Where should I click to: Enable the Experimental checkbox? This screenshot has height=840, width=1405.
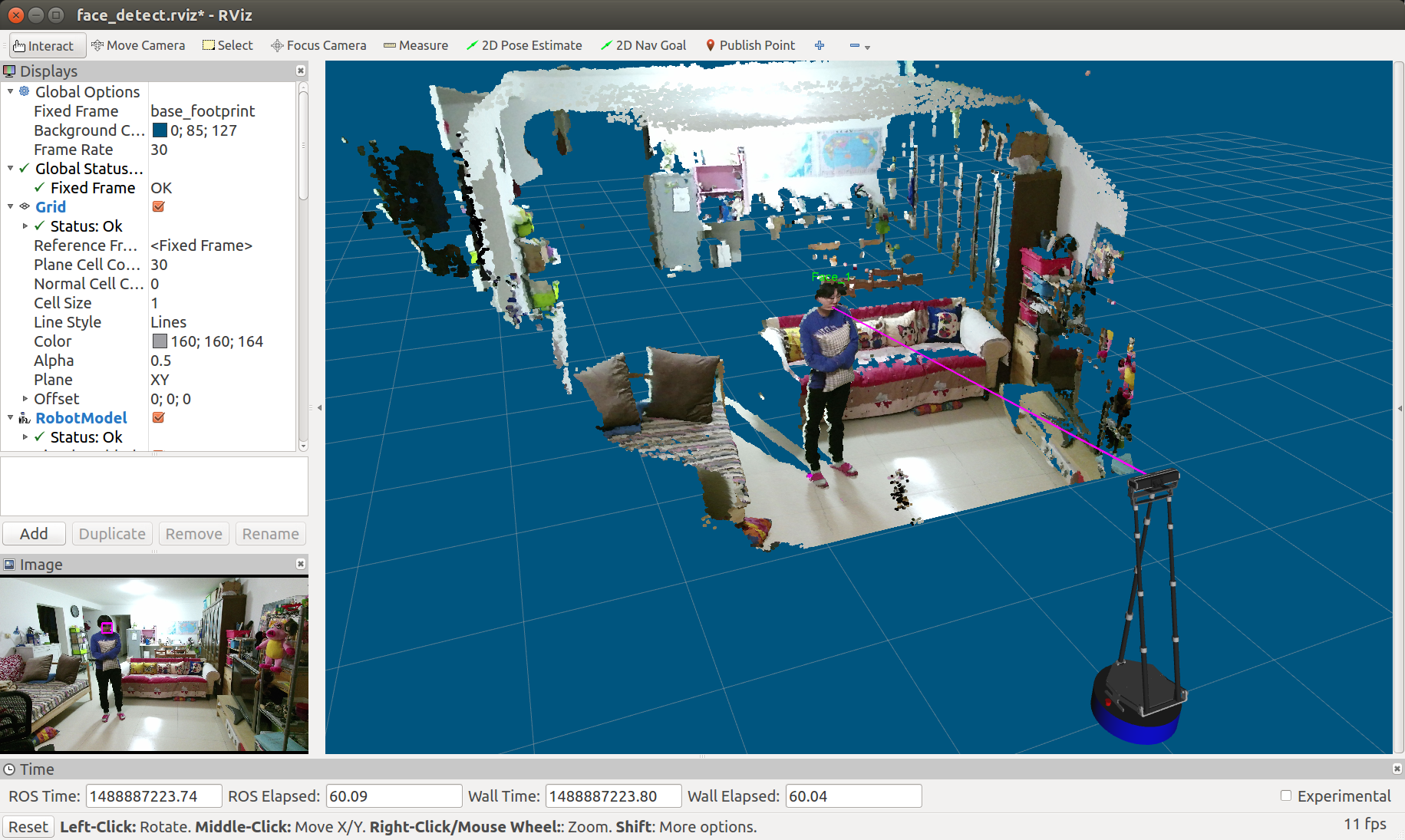(x=1286, y=796)
